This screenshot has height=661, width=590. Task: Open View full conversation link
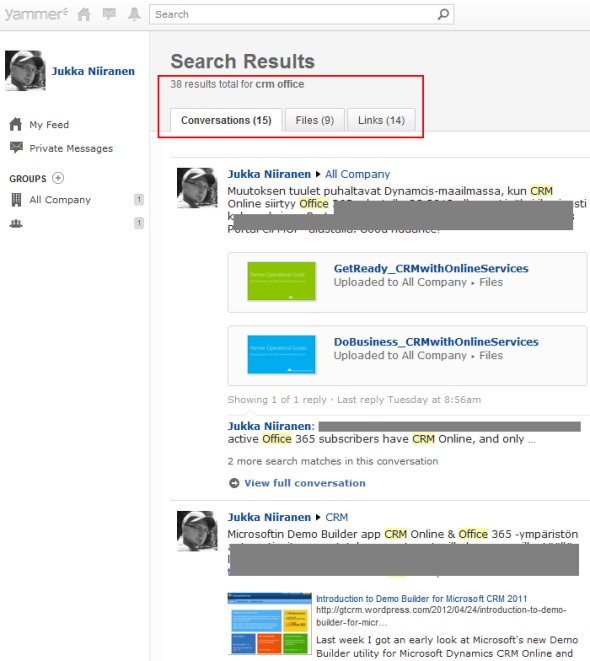(x=305, y=483)
